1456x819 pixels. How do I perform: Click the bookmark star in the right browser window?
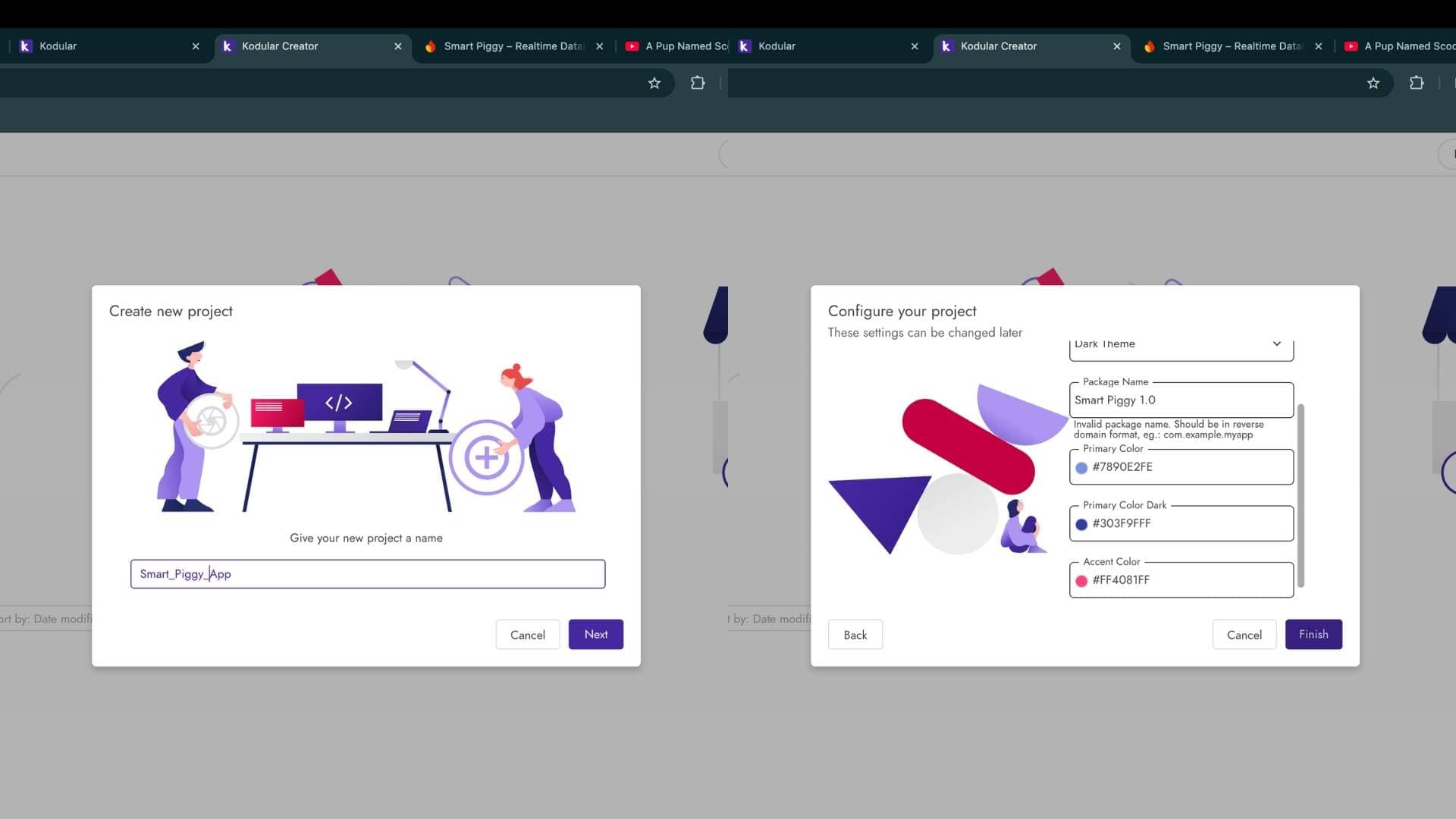[x=1373, y=83]
